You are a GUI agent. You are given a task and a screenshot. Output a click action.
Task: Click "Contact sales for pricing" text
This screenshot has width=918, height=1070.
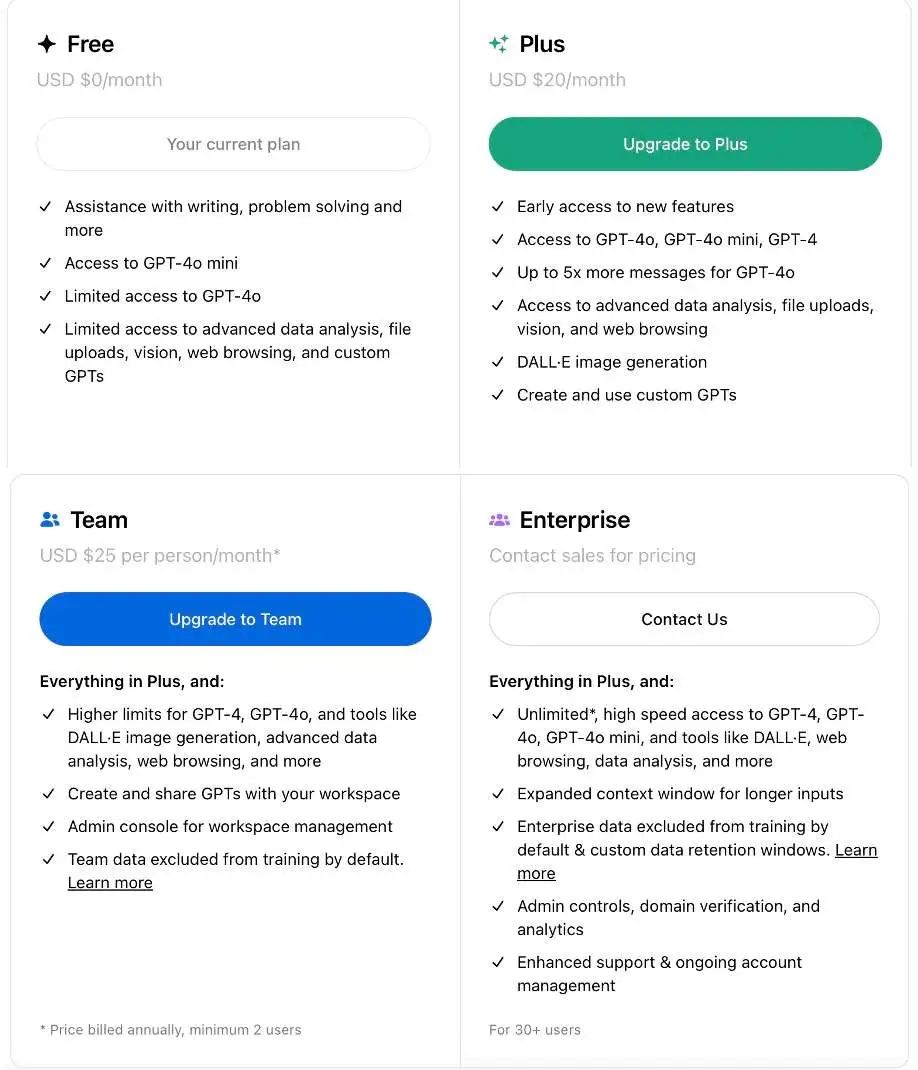[x=592, y=555]
